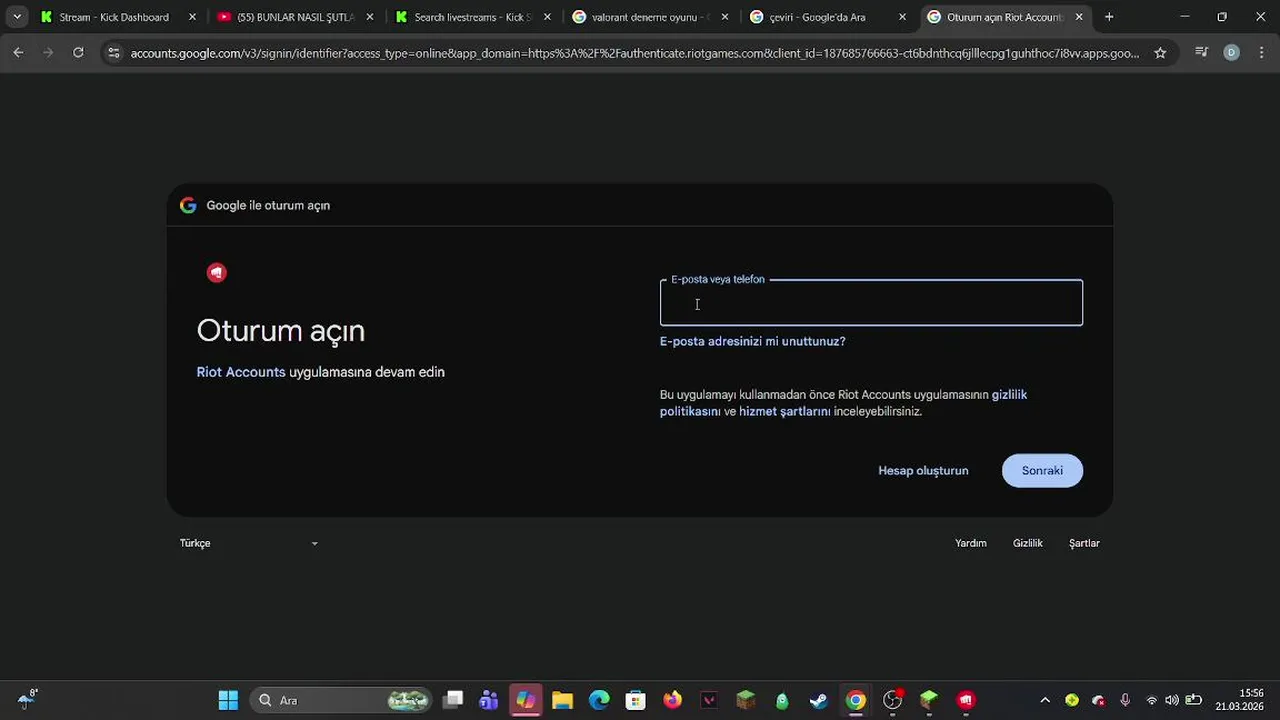Image resolution: width=1280 pixels, height=720 pixels.
Task: Open Copilot from the taskbar
Action: pos(525,700)
